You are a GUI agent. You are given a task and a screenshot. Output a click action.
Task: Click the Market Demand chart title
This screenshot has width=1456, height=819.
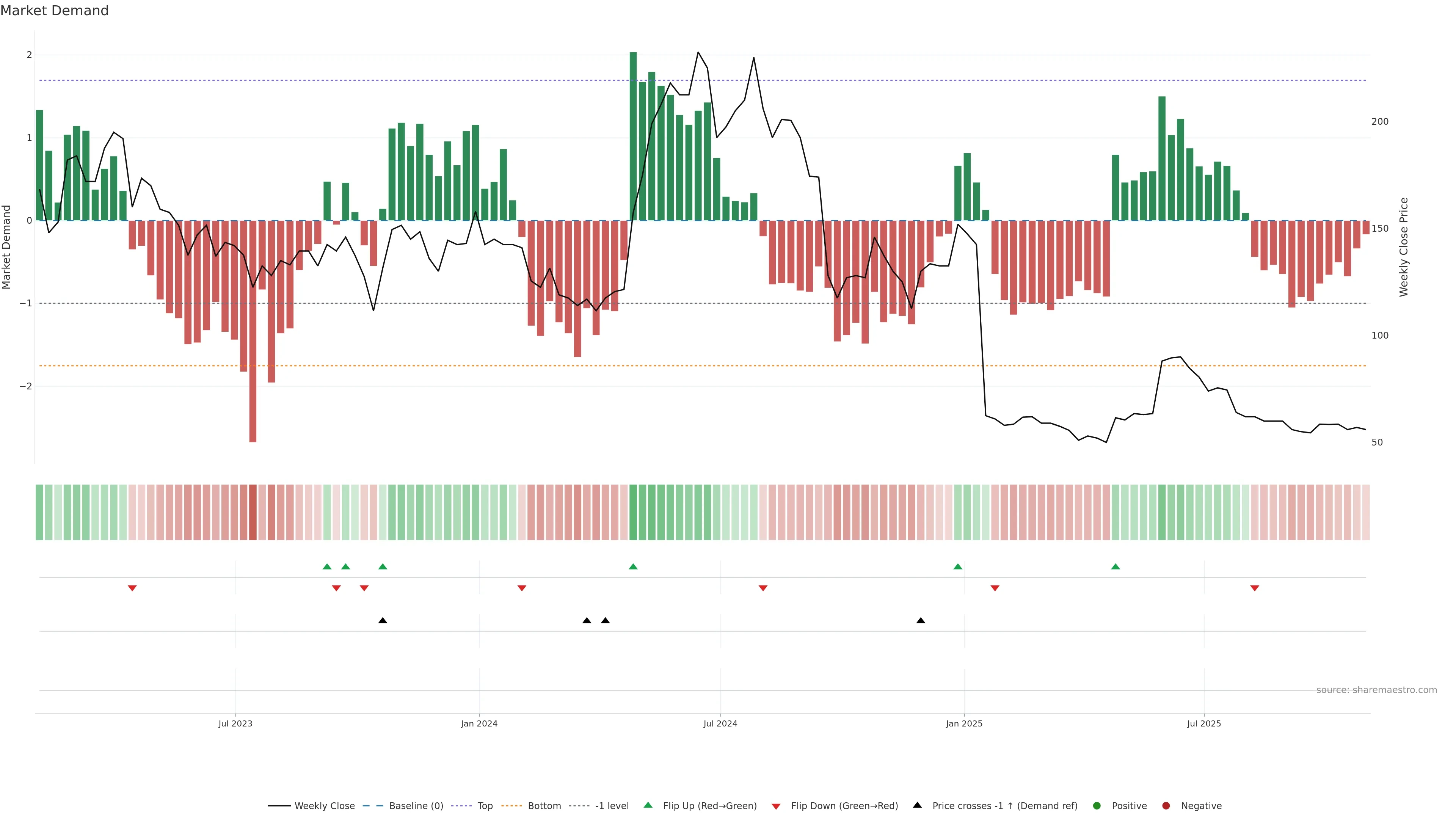(54, 11)
